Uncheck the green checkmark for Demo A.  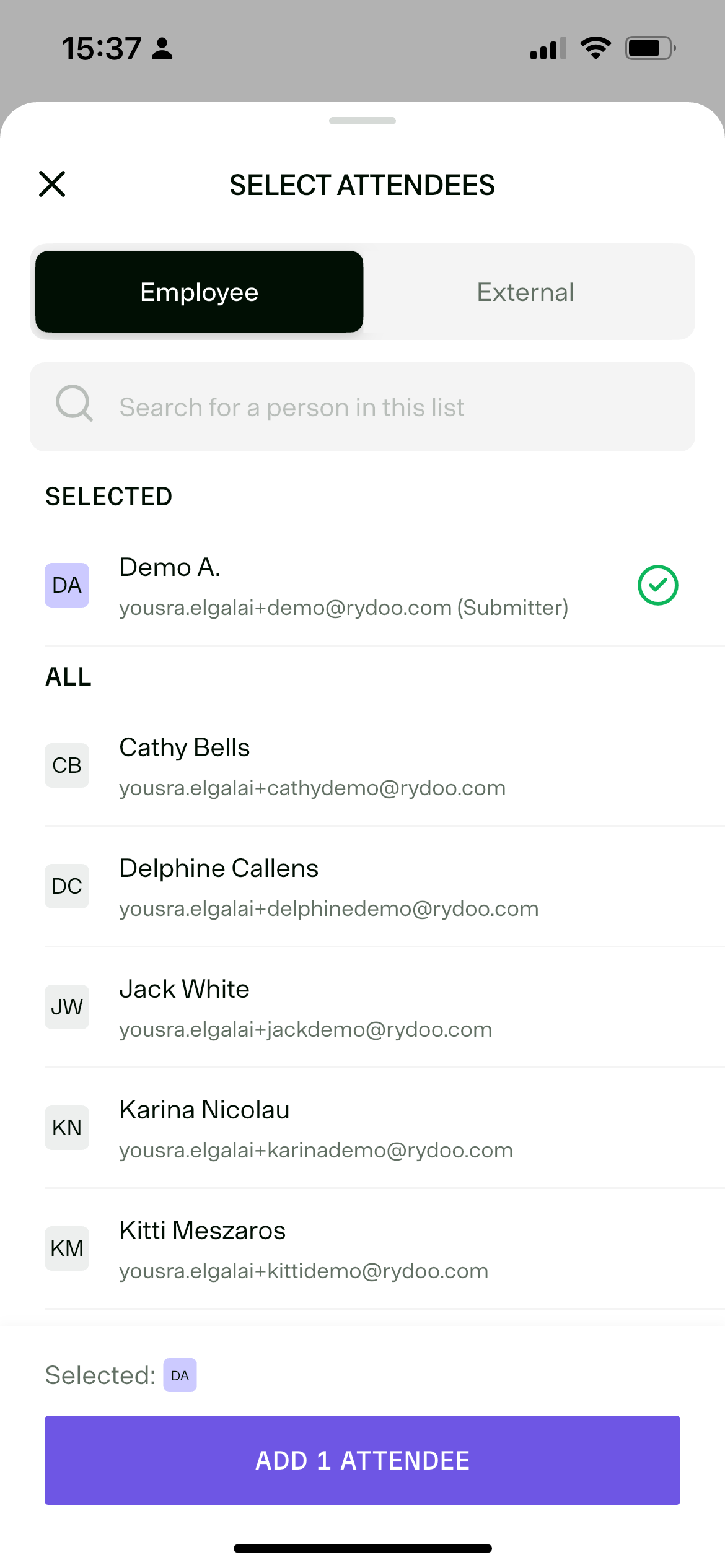(x=658, y=585)
